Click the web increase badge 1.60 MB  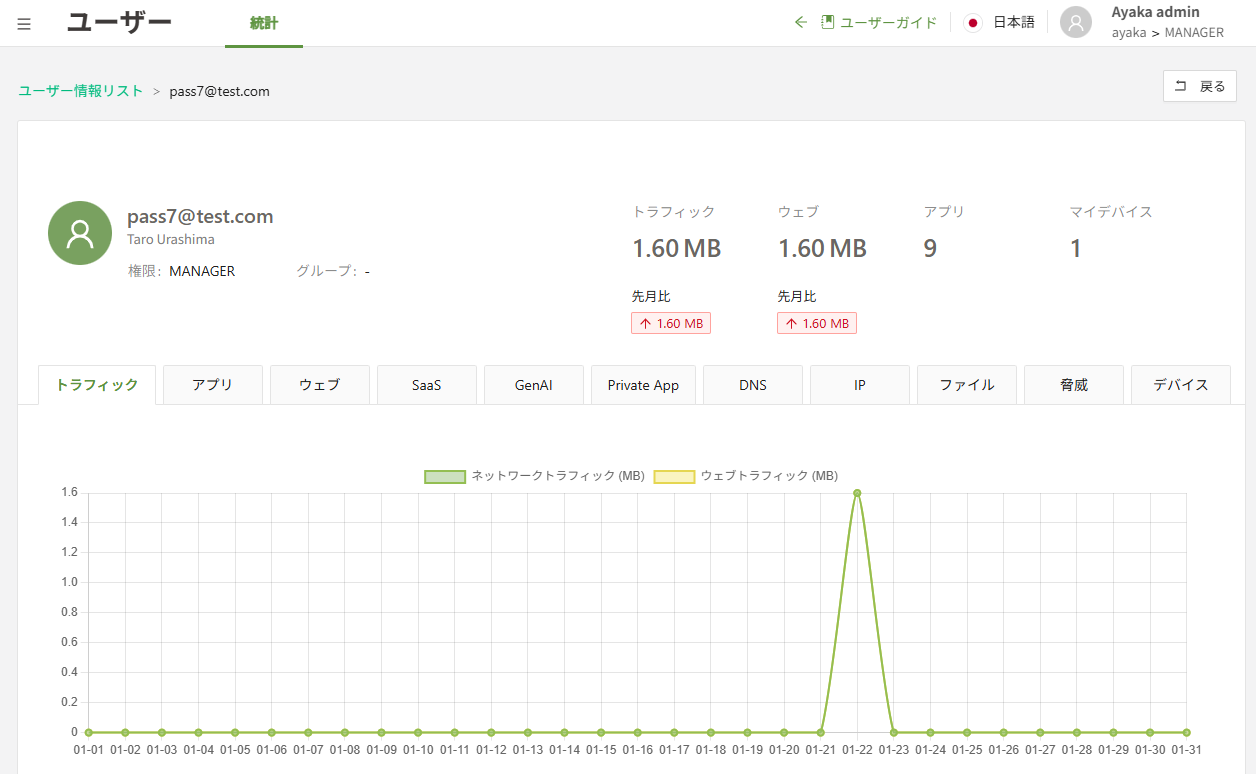pos(817,323)
